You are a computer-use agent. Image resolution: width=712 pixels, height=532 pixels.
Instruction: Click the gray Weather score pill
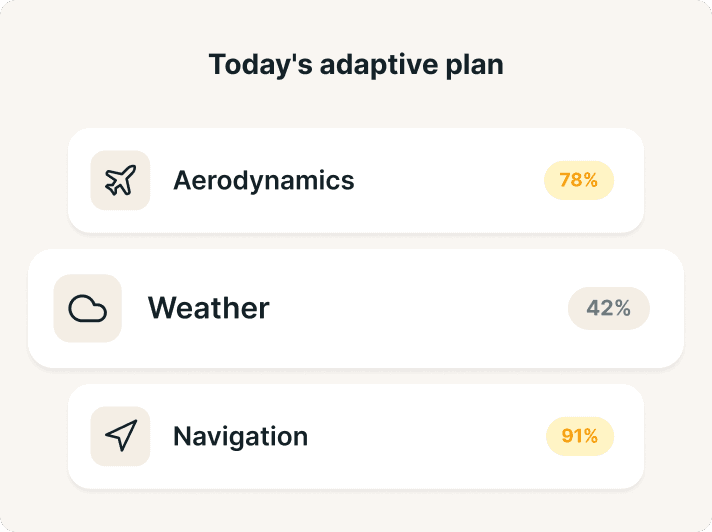[608, 308]
